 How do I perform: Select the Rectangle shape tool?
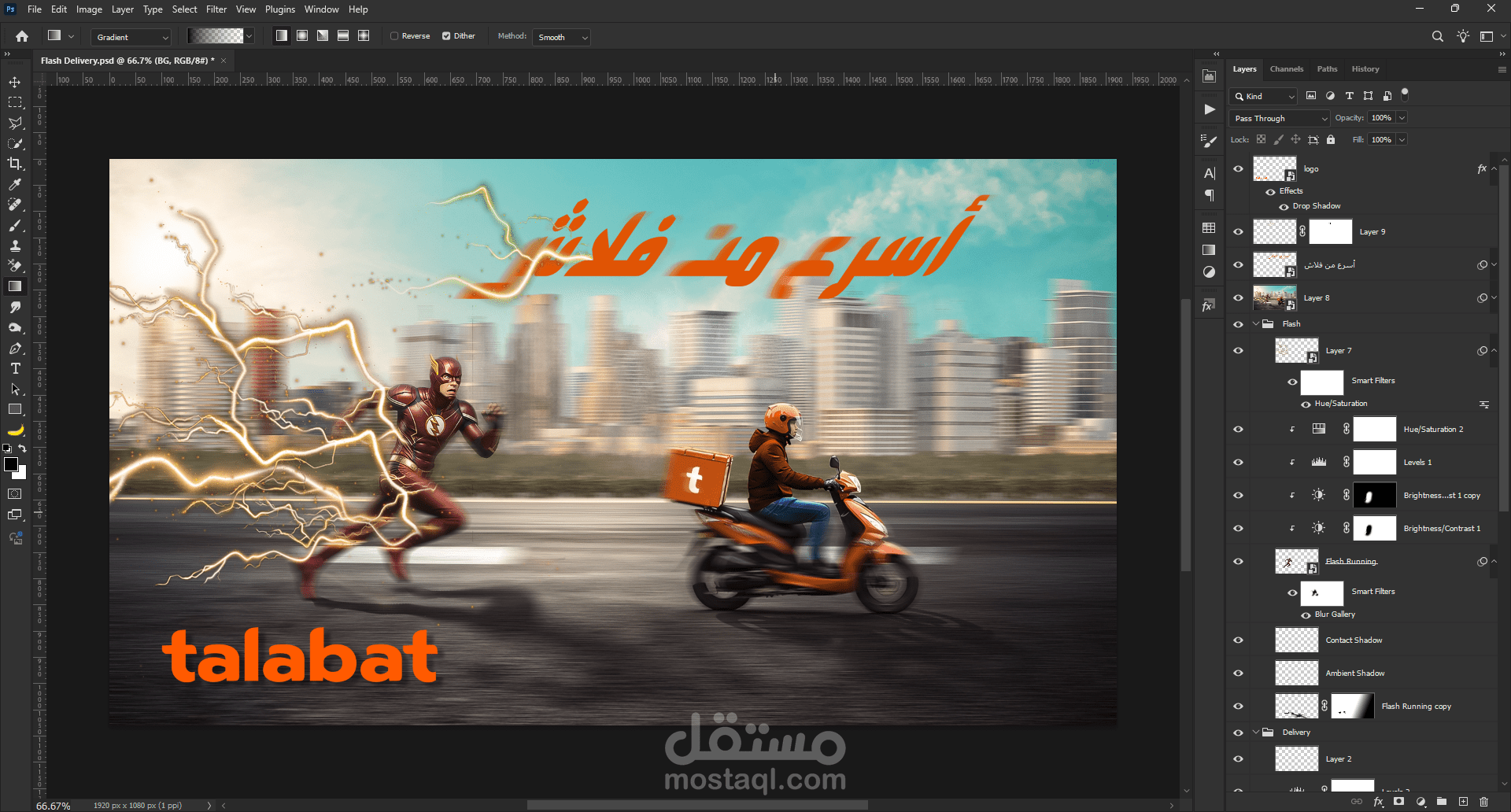tap(15, 409)
